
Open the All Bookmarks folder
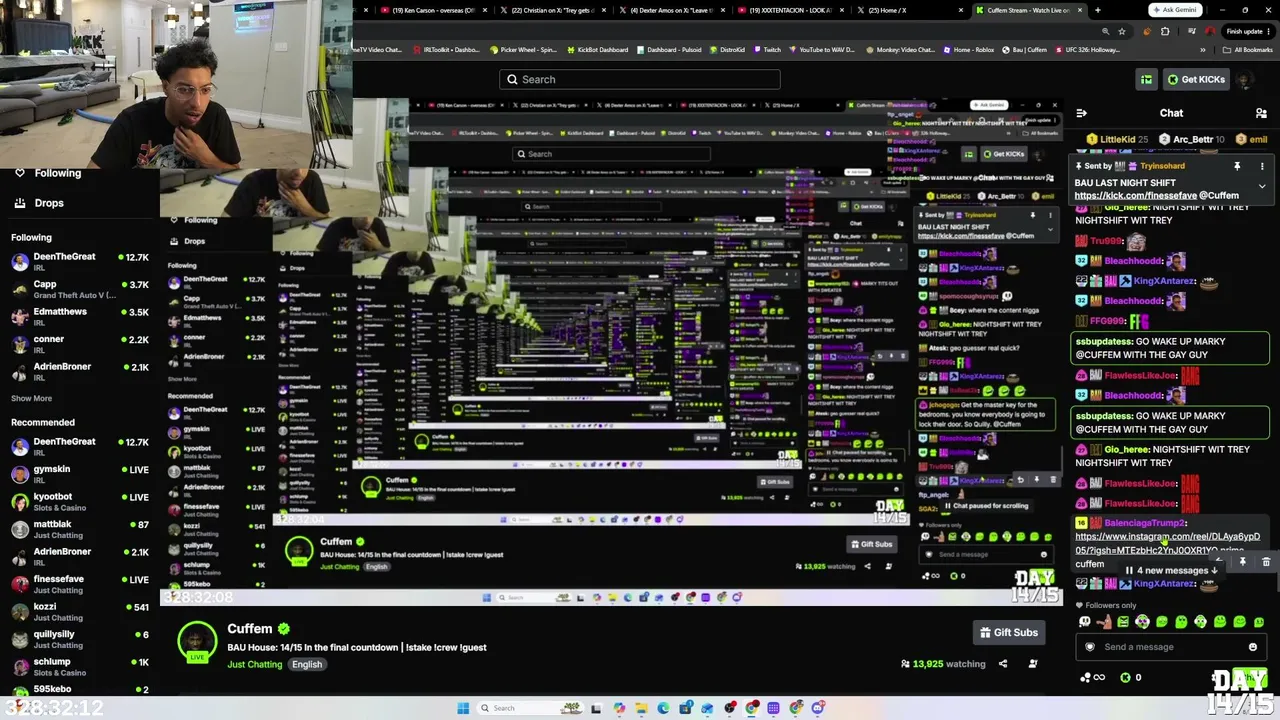(1247, 50)
